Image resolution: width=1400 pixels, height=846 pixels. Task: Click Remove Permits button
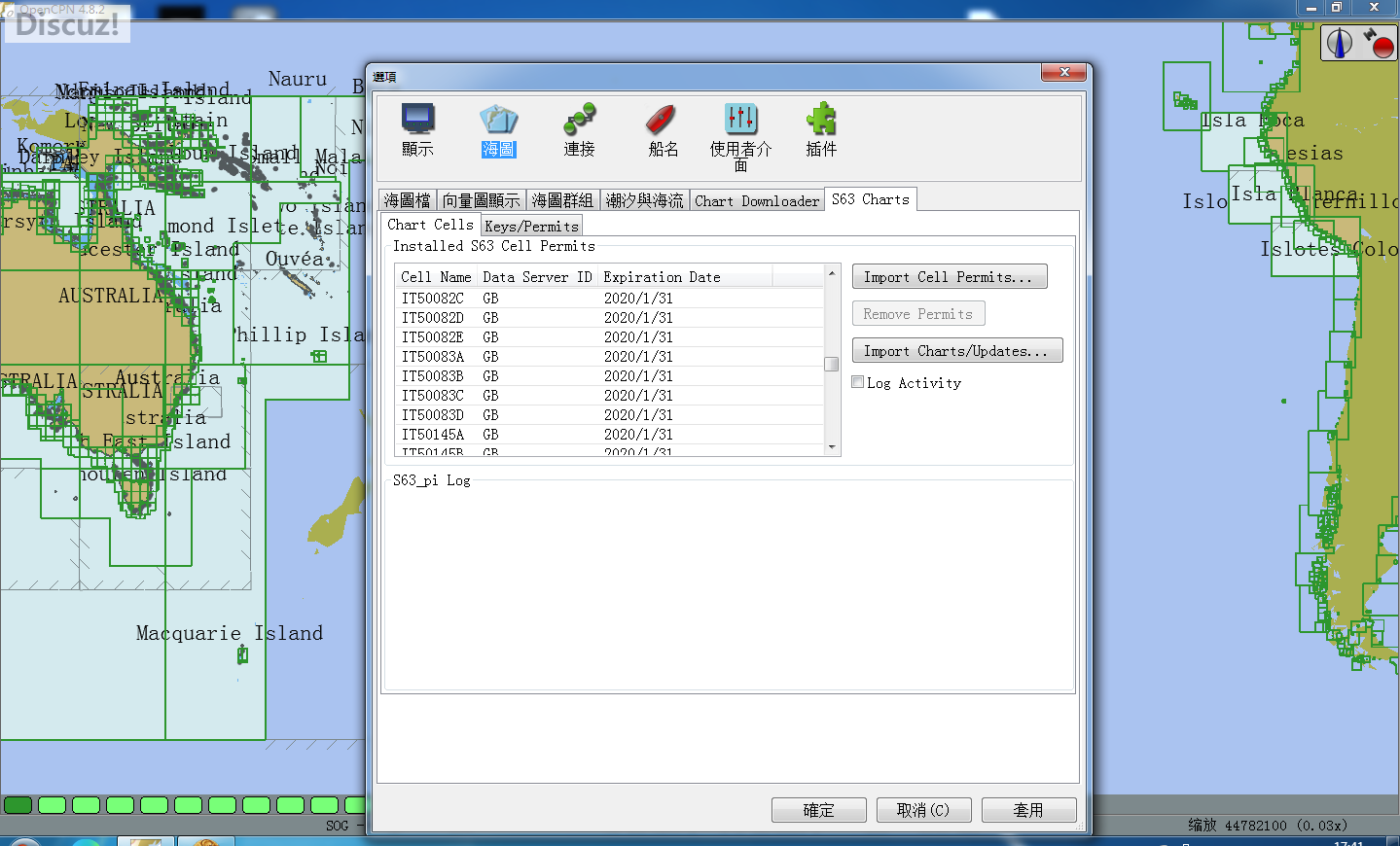(918, 314)
